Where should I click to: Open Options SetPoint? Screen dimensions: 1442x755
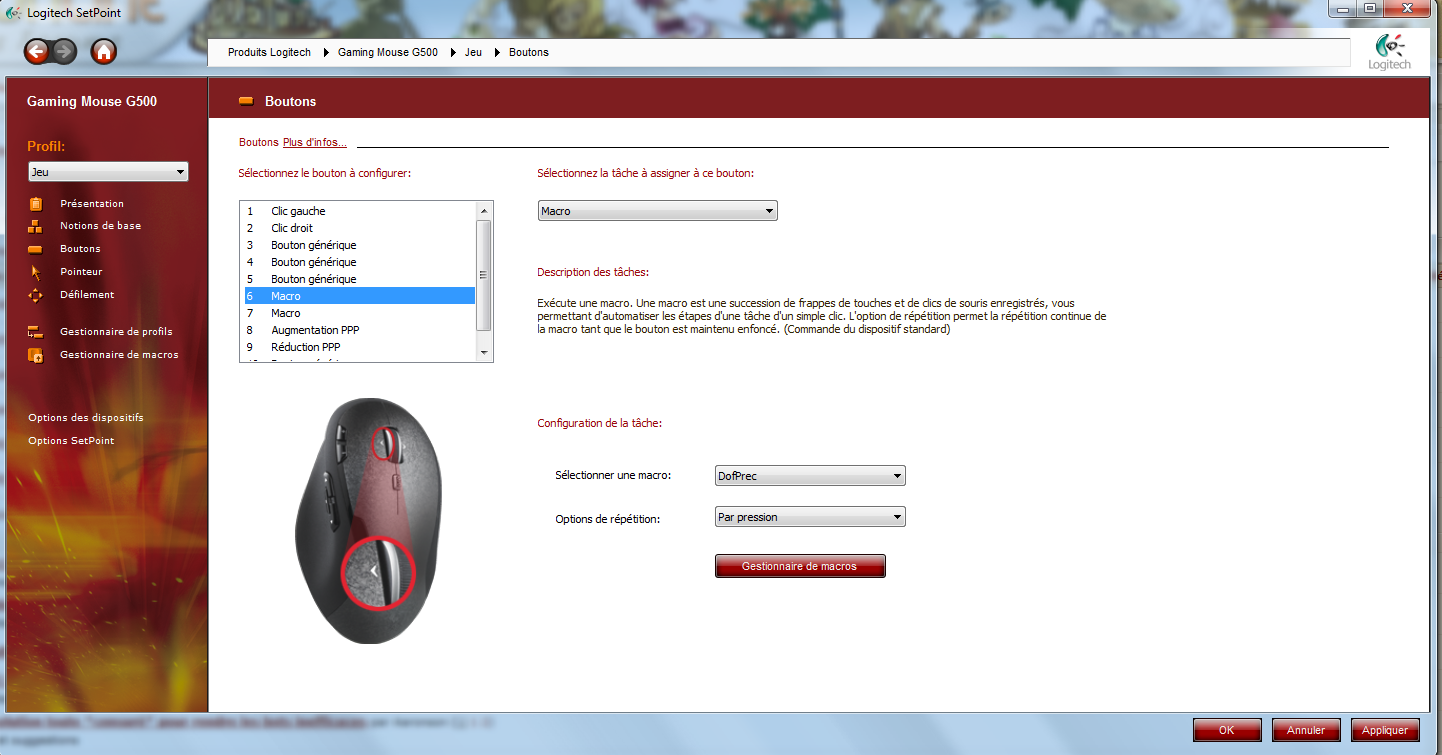click(x=71, y=441)
